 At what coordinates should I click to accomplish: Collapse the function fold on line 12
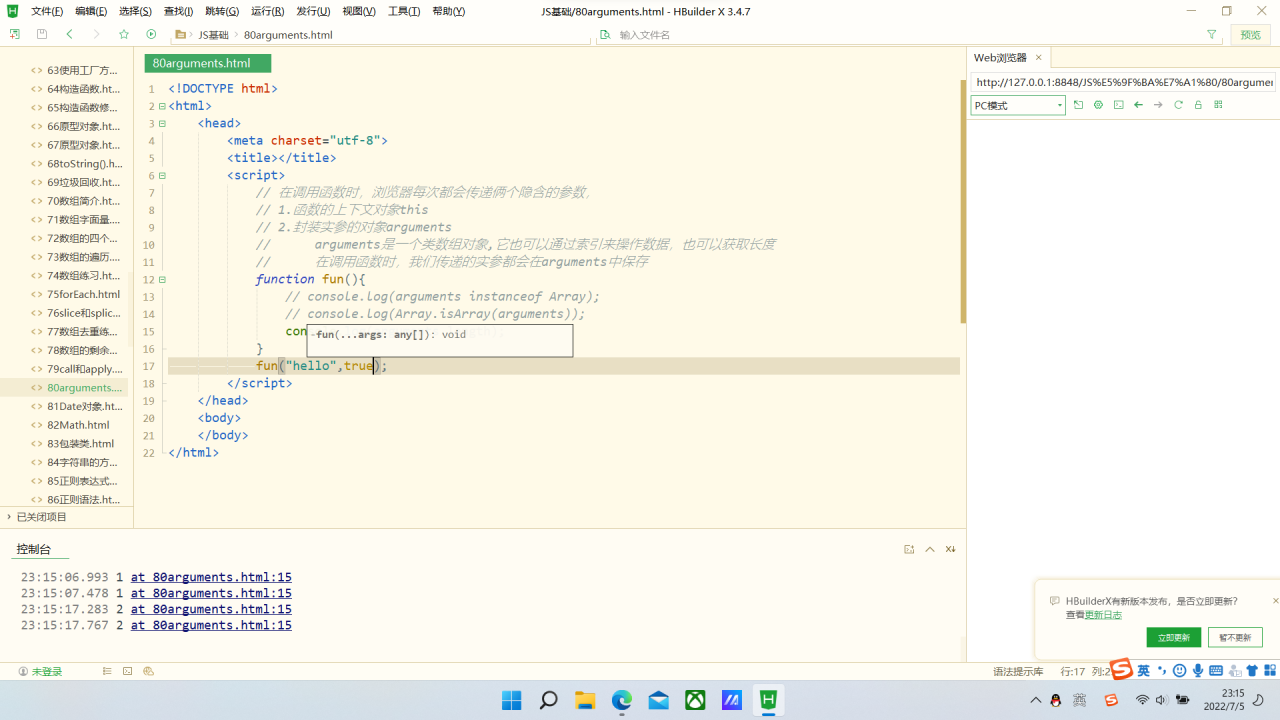click(x=162, y=280)
